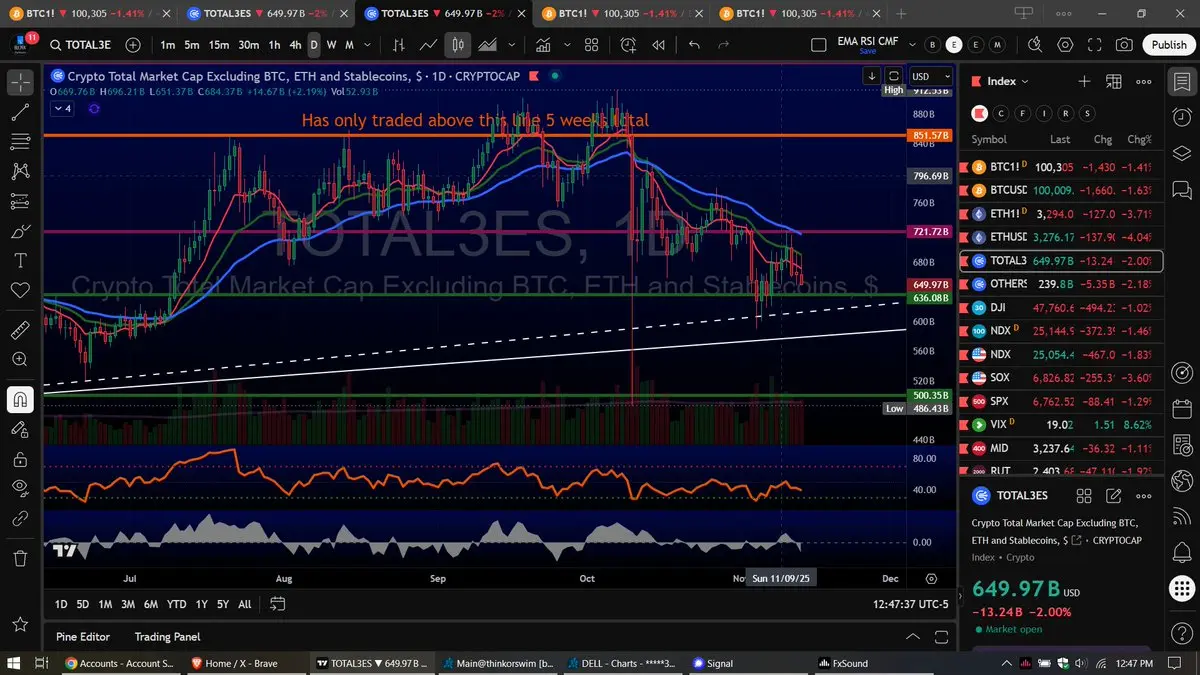Open watchlist advanced view icon
This screenshot has width=1200, height=675.
click(1114, 81)
